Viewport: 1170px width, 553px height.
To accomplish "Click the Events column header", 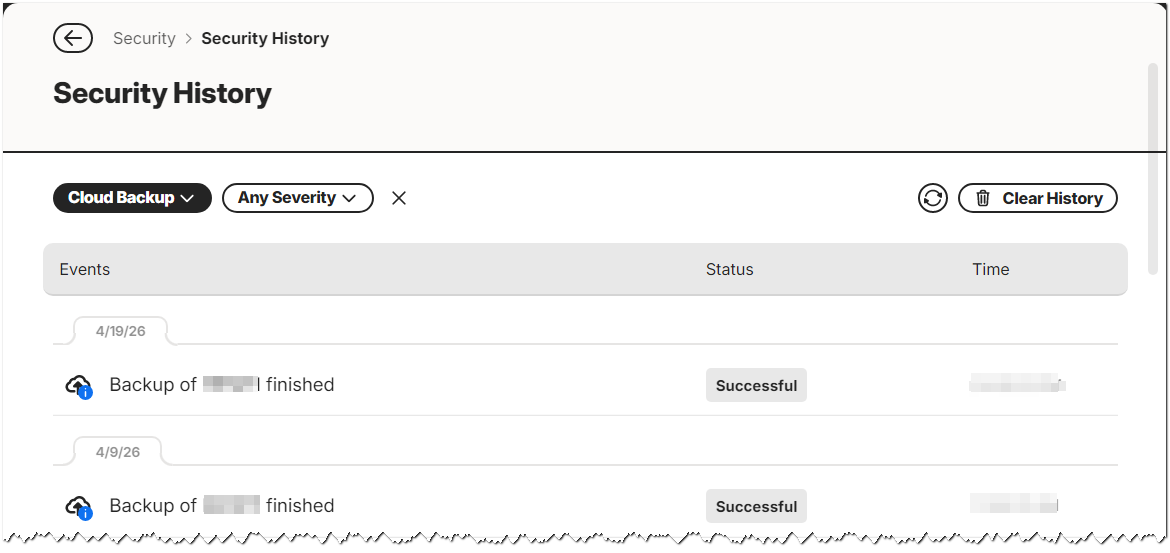I will click(x=84, y=269).
